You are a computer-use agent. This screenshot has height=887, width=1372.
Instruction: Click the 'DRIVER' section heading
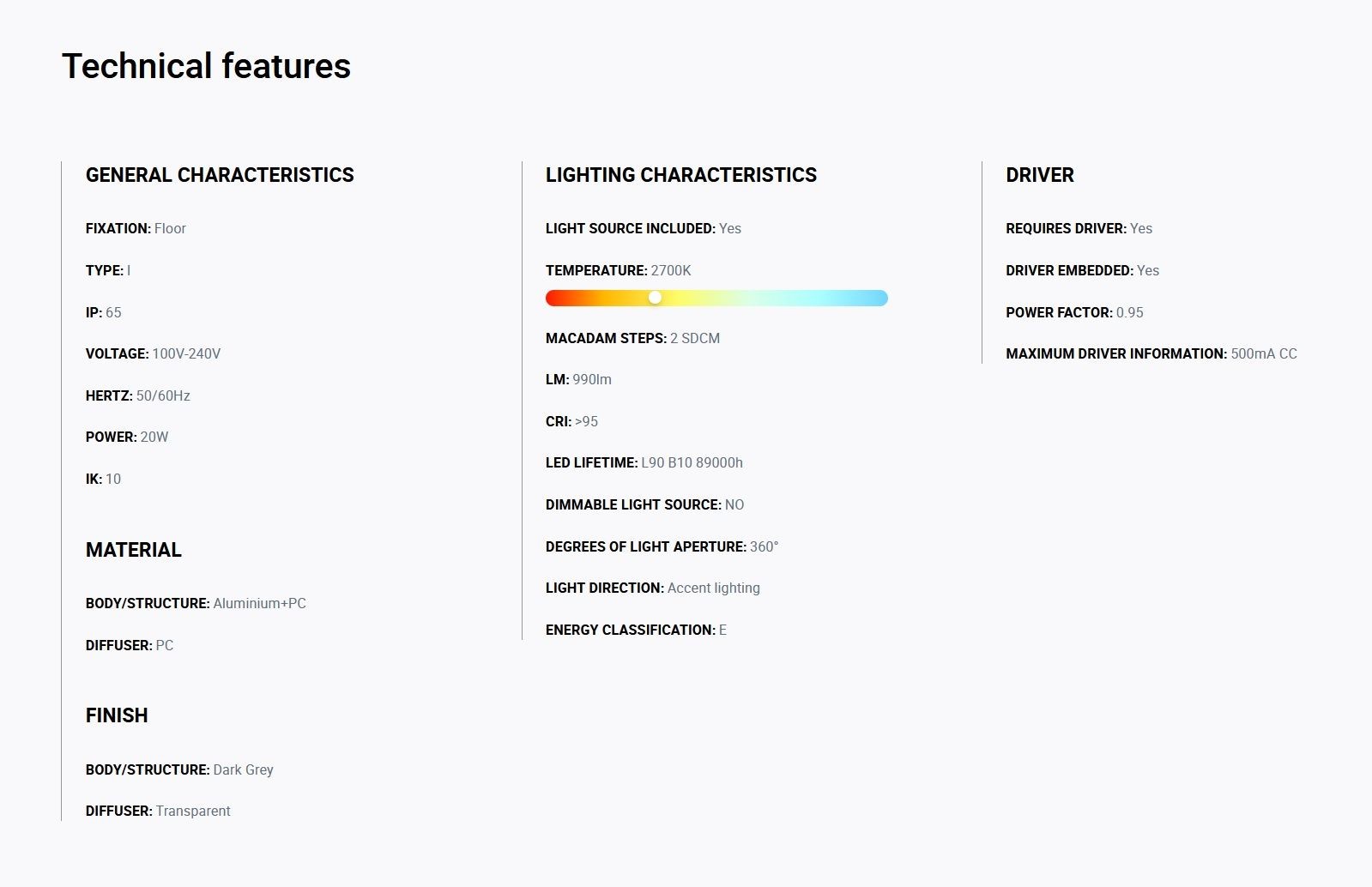tap(1040, 175)
